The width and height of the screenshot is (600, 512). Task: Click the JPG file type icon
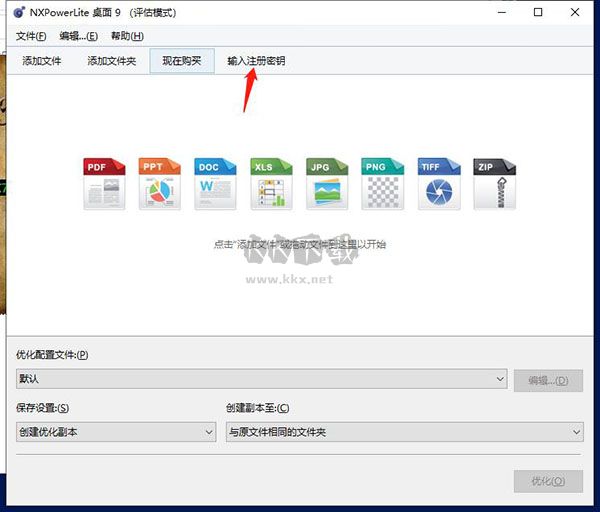pyautogui.click(x=327, y=184)
